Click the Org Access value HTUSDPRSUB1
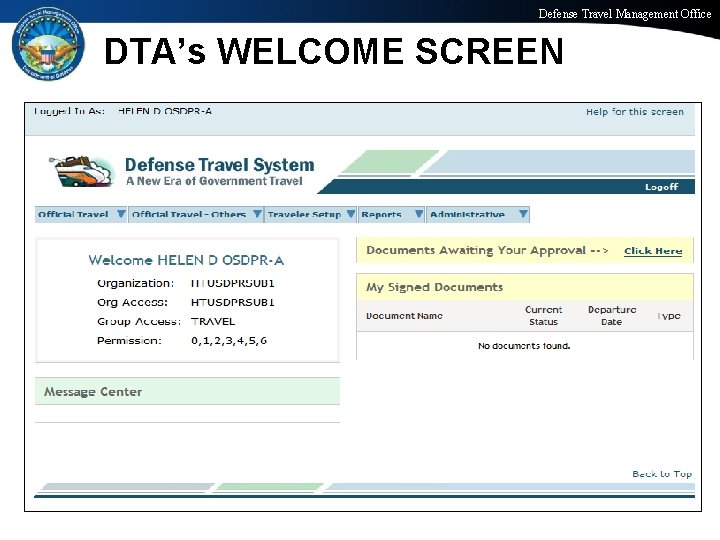 pyautogui.click(x=233, y=302)
